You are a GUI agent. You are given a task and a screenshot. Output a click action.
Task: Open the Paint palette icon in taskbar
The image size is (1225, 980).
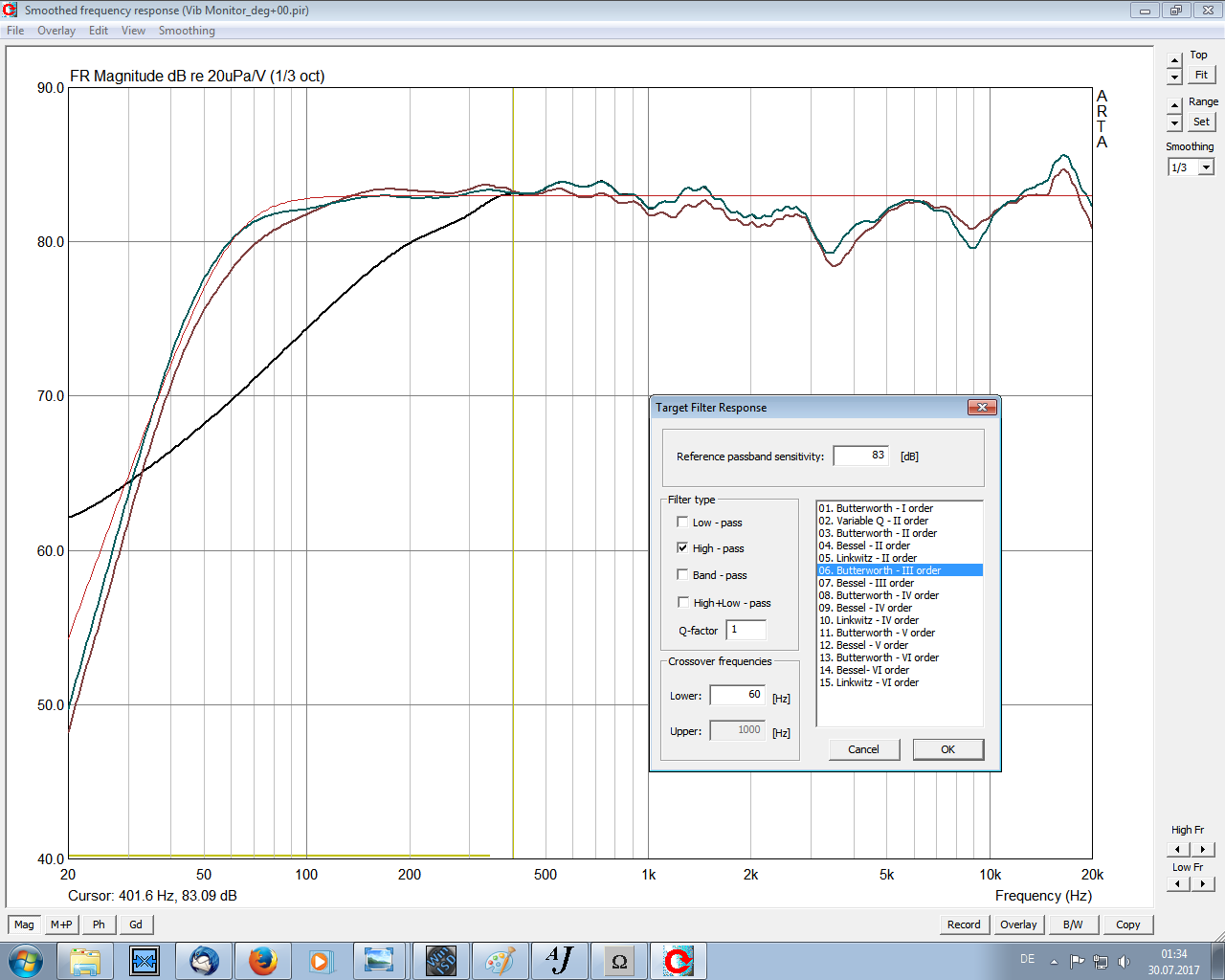tap(500, 961)
